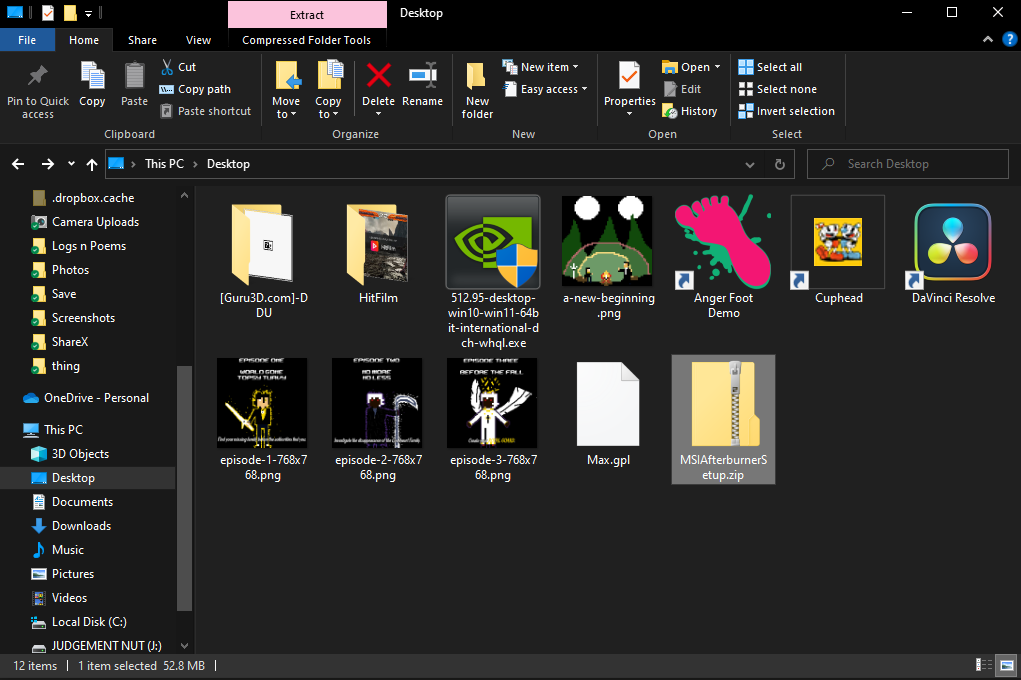Expand the Easy access menu
Image resolution: width=1021 pixels, height=680 pixels.
tap(544, 89)
